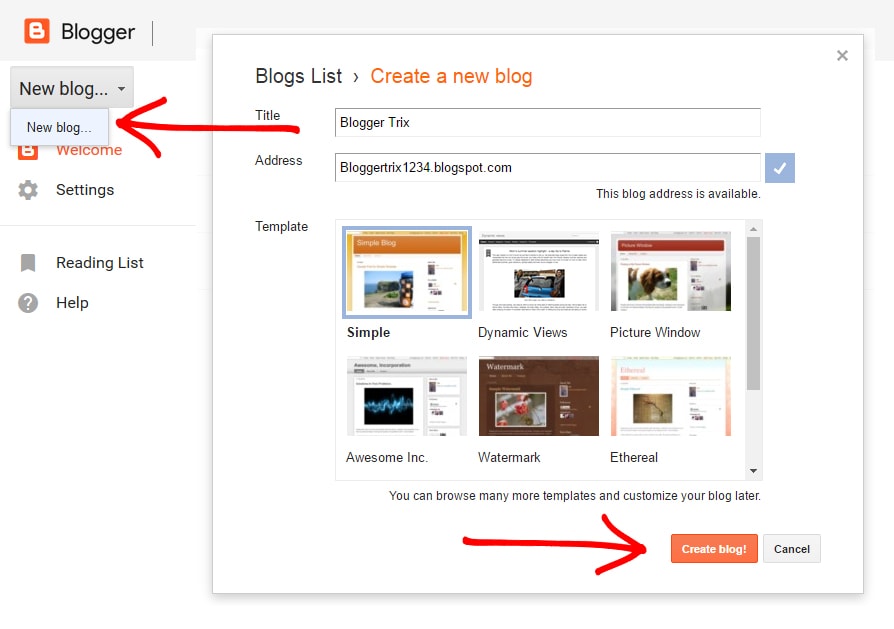Click the address availability checkmark icon
The width and height of the screenshot is (894, 629).
click(779, 168)
